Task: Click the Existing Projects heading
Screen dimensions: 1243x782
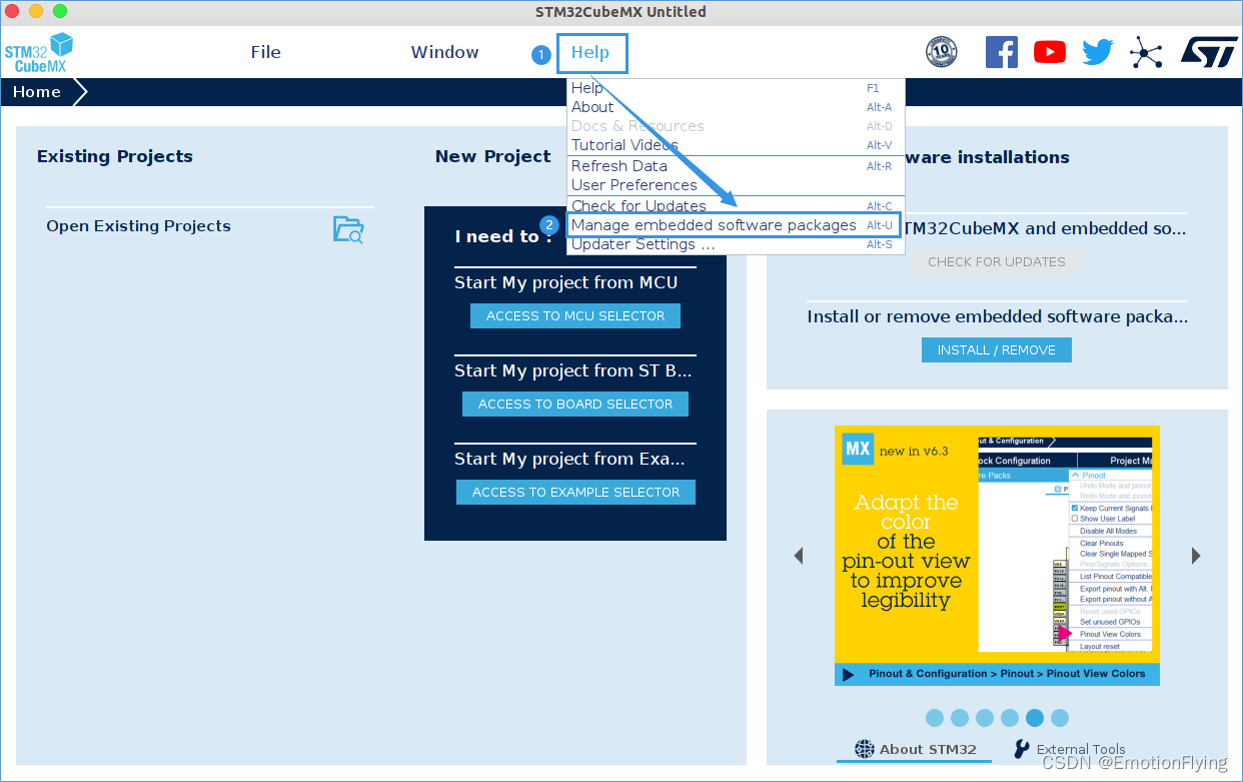Action: pyautogui.click(x=115, y=156)
